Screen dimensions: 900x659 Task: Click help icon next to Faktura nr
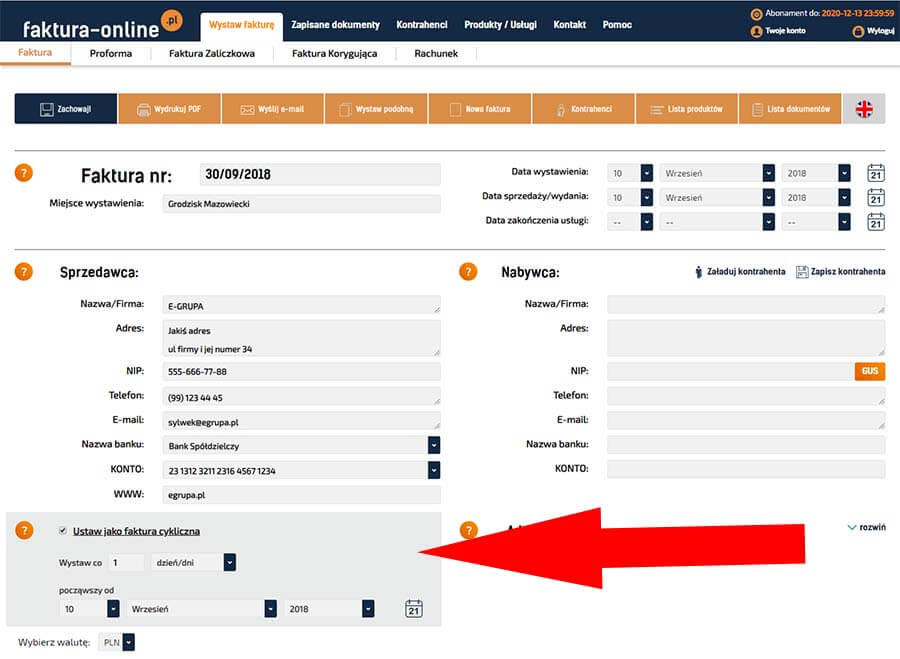[24, 173]
